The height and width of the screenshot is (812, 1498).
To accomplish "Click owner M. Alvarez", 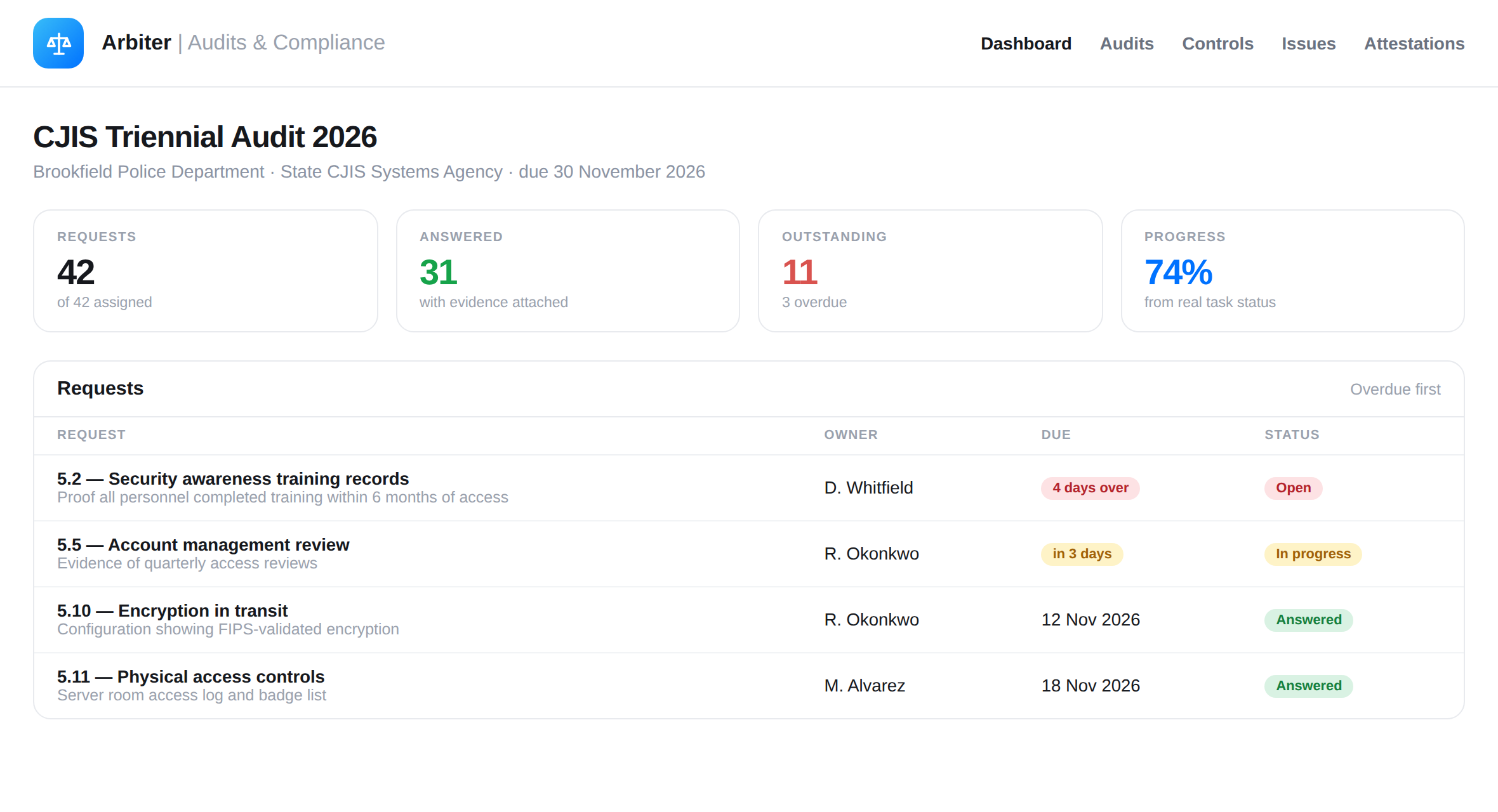I will tap(865, 686).
